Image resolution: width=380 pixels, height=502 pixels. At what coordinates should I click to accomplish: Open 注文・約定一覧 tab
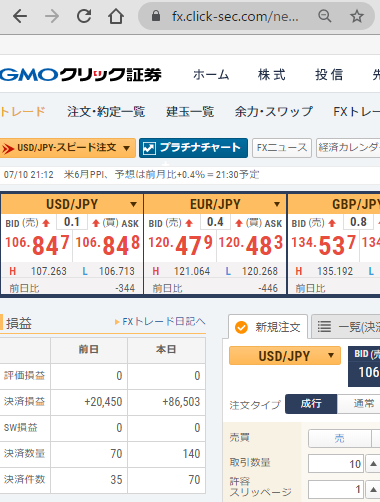(x=106, y=111)
